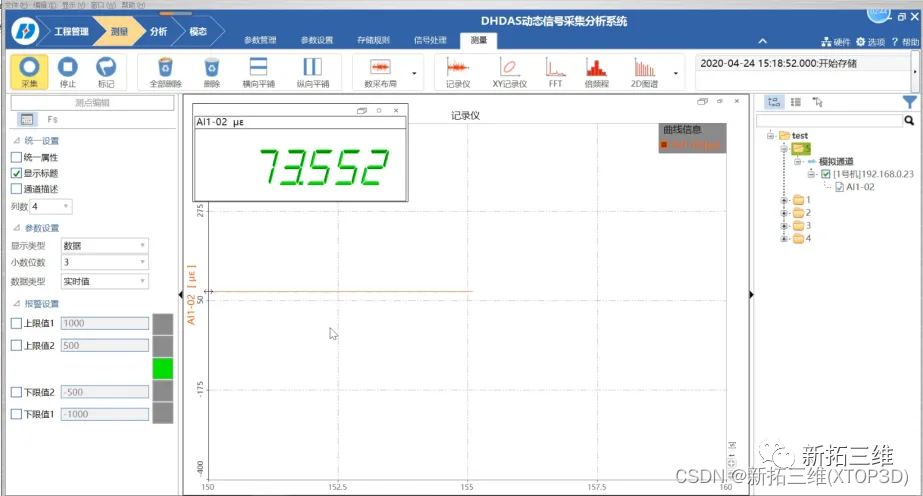This screenshot has height=496, width=923.
Task: Click the blue filter funnel icon
Action: coord(909,102)
